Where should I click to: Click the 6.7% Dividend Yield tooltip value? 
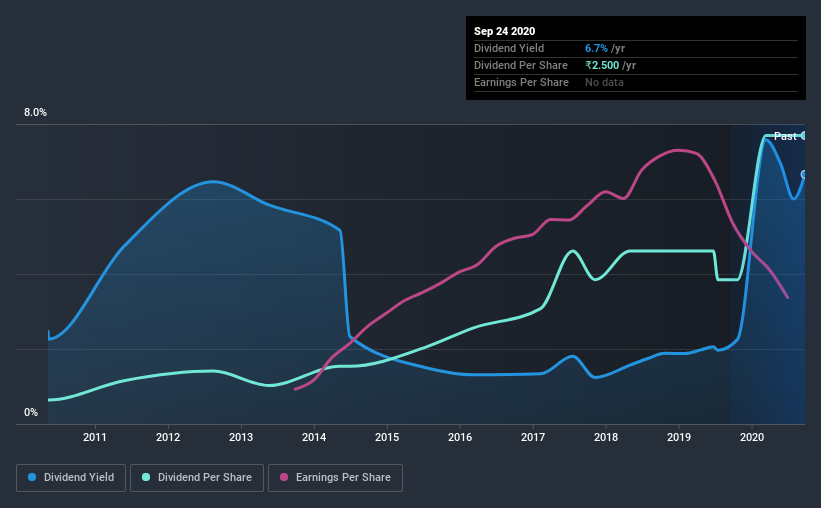[x=596, y=48]
